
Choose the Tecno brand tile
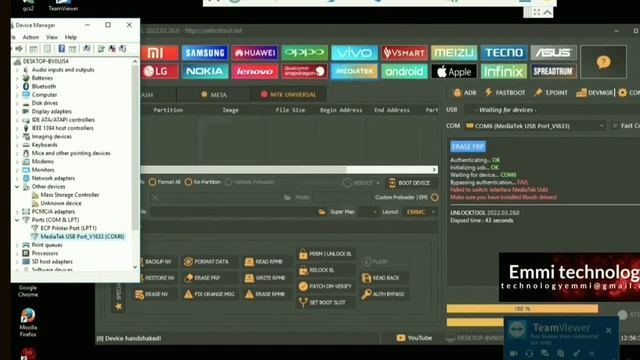[x=504, y=53]
